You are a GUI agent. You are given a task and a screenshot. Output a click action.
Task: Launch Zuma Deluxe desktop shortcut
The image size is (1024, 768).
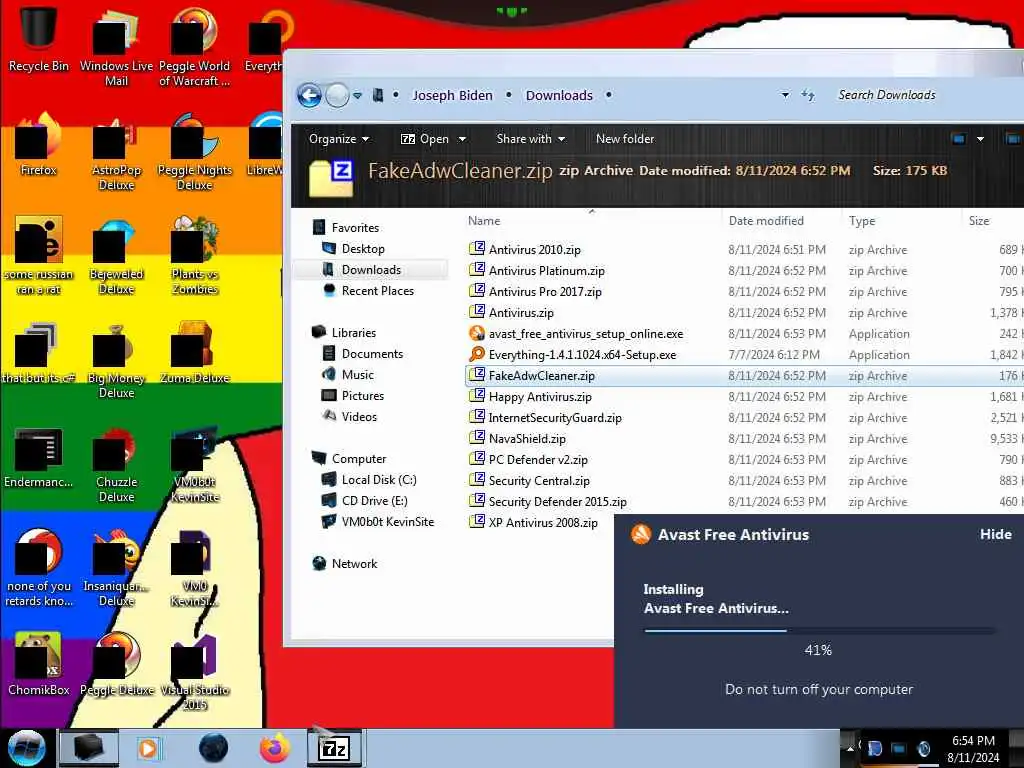195,353
